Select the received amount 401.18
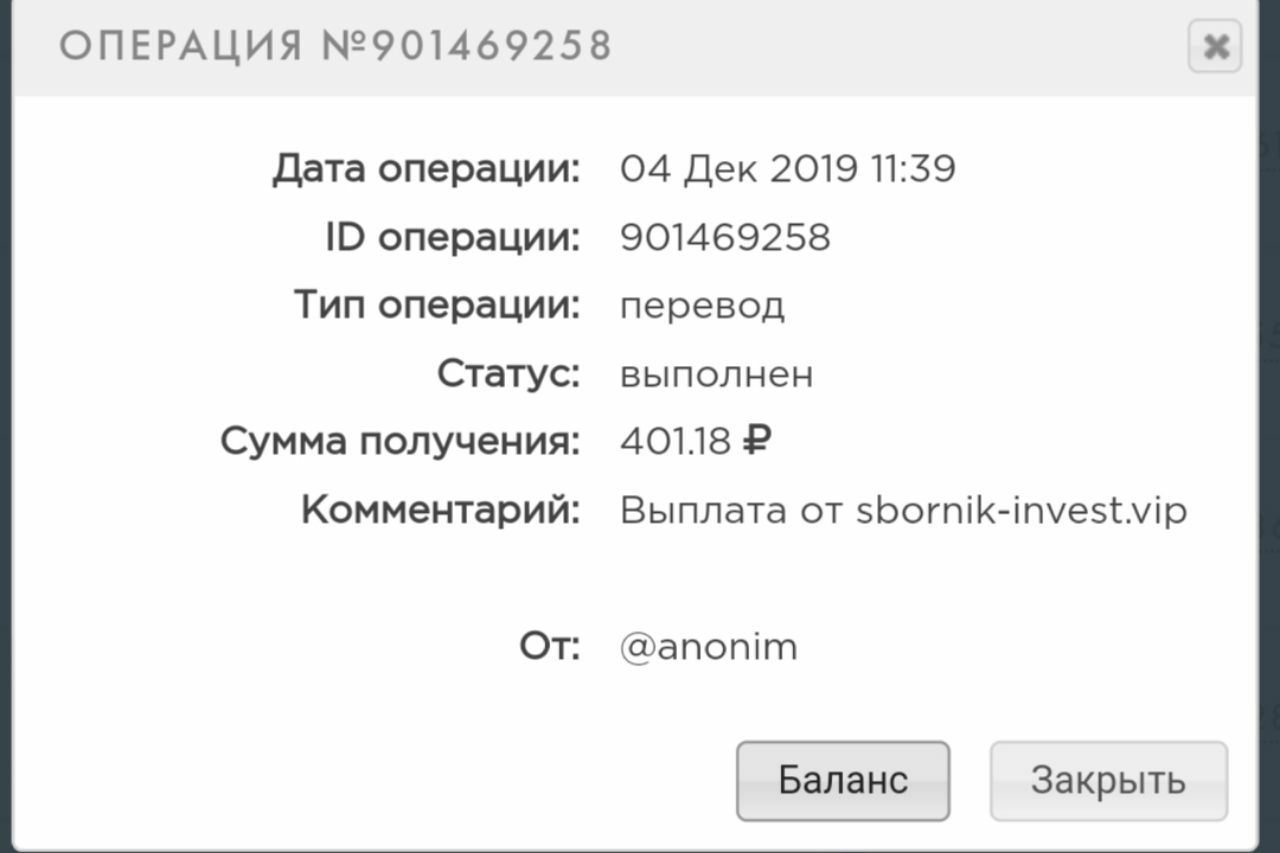Image resolution: width=1280 pixels, height=853 pixels. point(675,441)
